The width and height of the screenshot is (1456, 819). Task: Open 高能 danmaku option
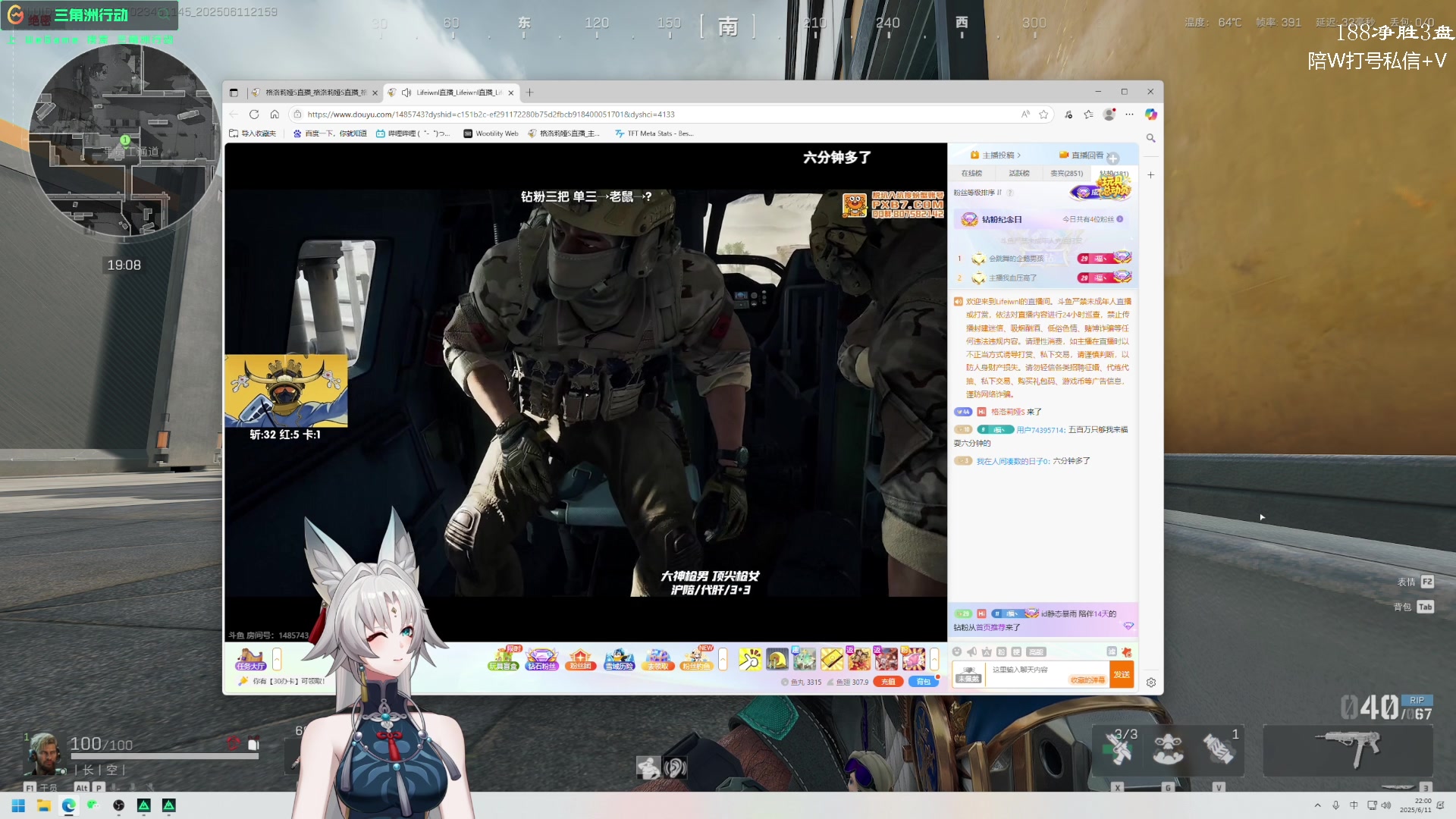[x=1036, y=652]
